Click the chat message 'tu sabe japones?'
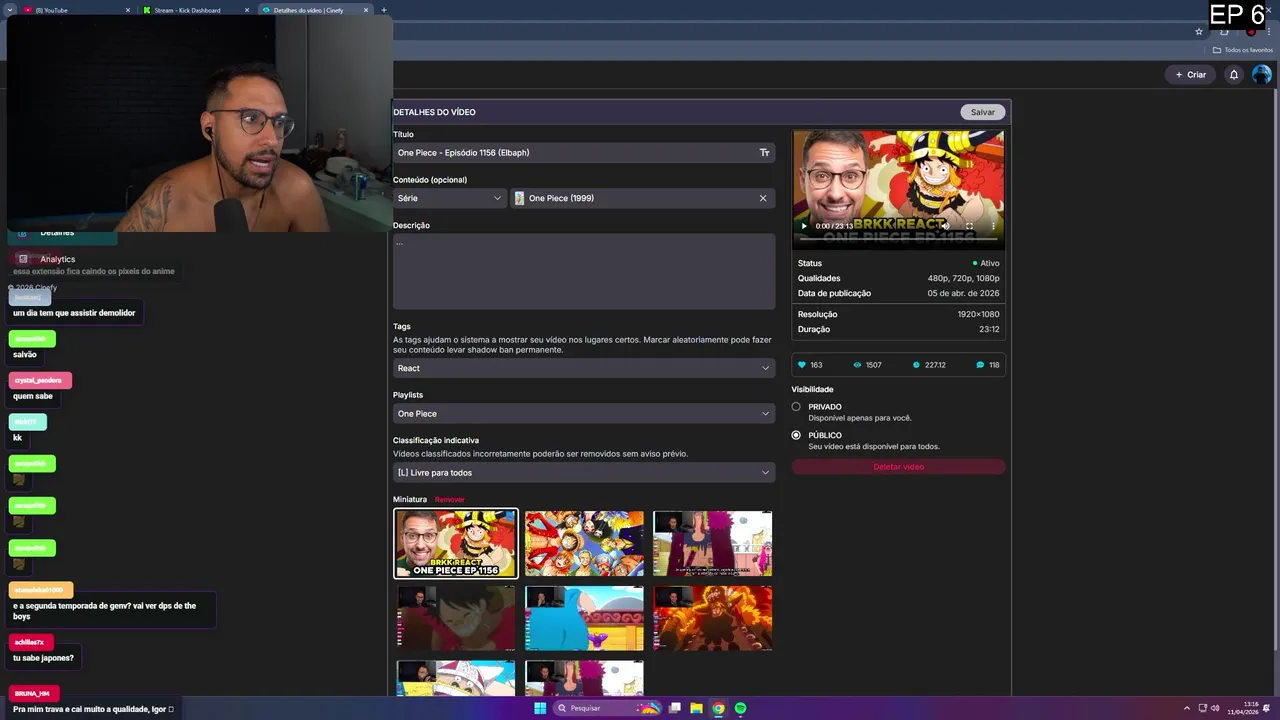This screenshot has height=720, width=1280. 43,658
